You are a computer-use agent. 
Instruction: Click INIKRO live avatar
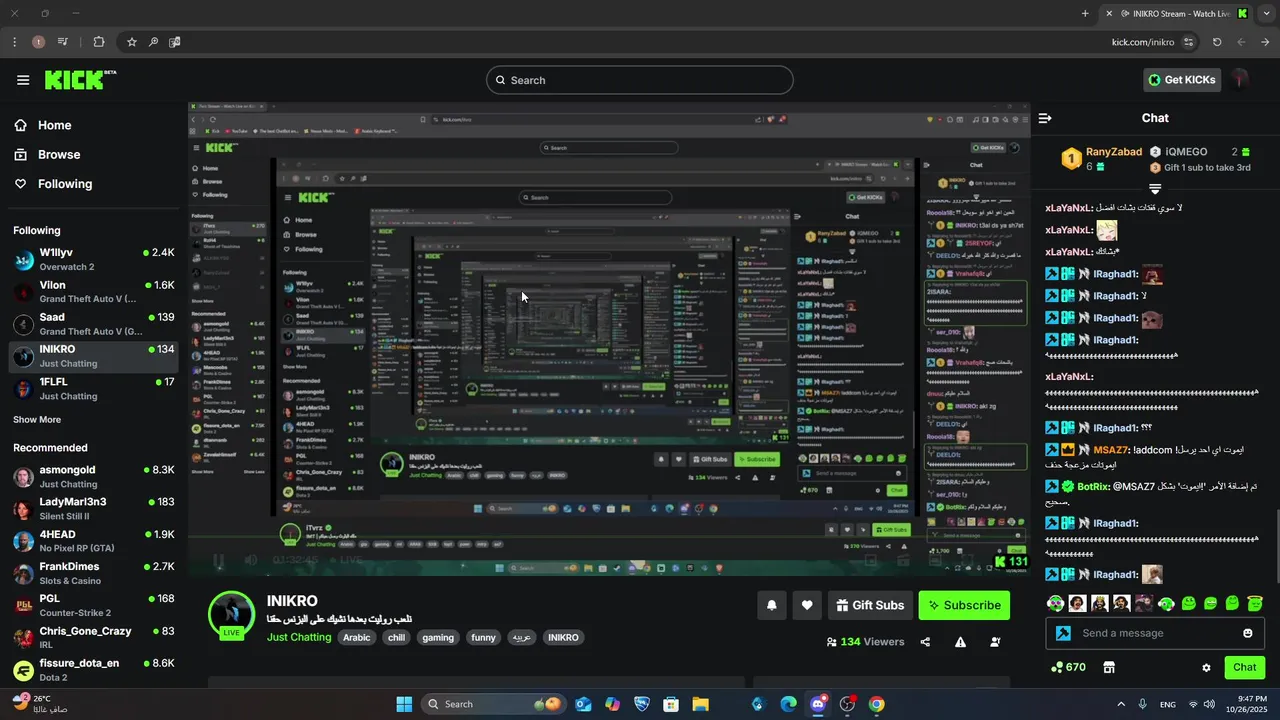coord(231,615)
